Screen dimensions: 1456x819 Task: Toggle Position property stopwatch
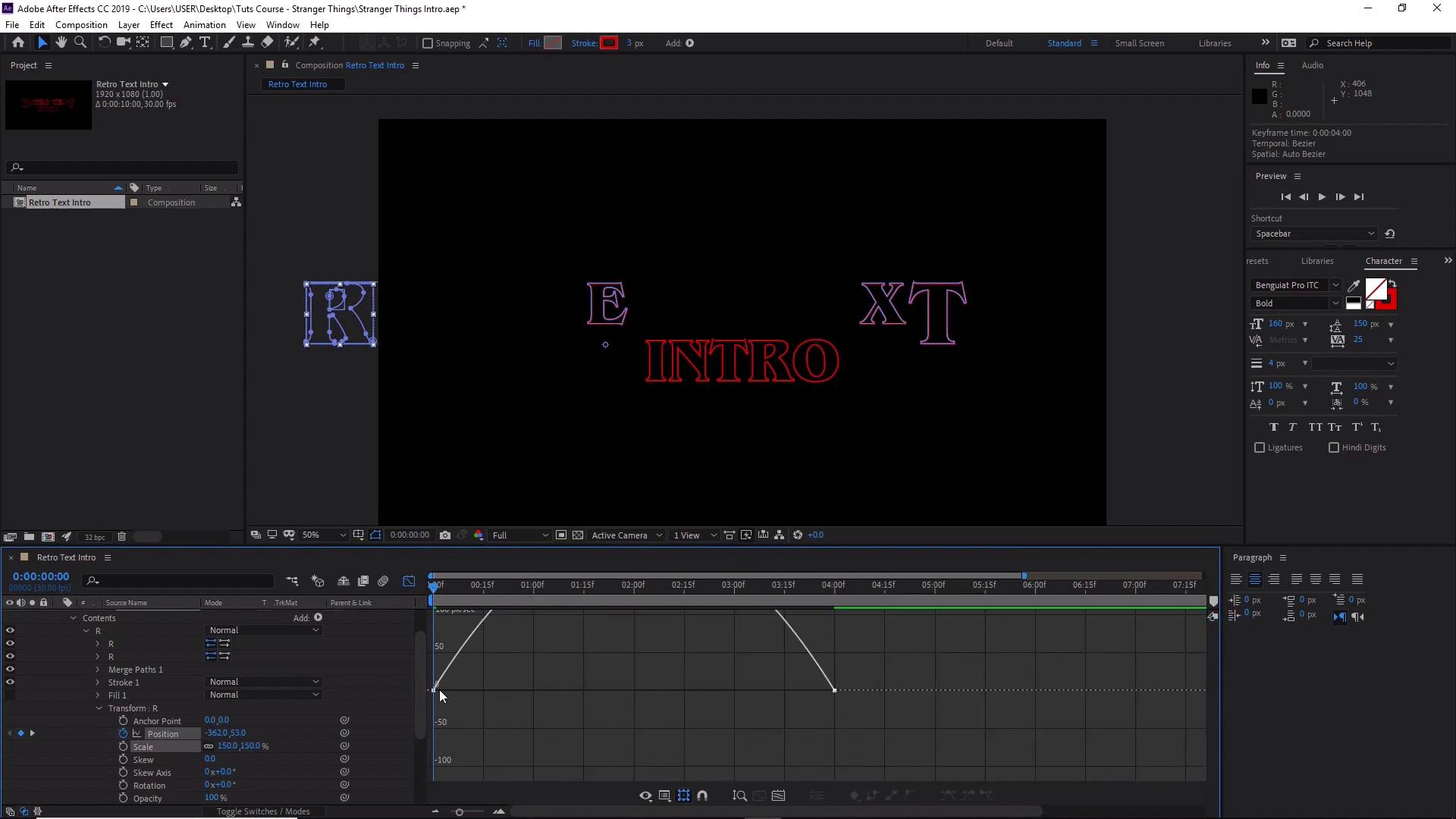pyautogui.click(x=123, y=733)
